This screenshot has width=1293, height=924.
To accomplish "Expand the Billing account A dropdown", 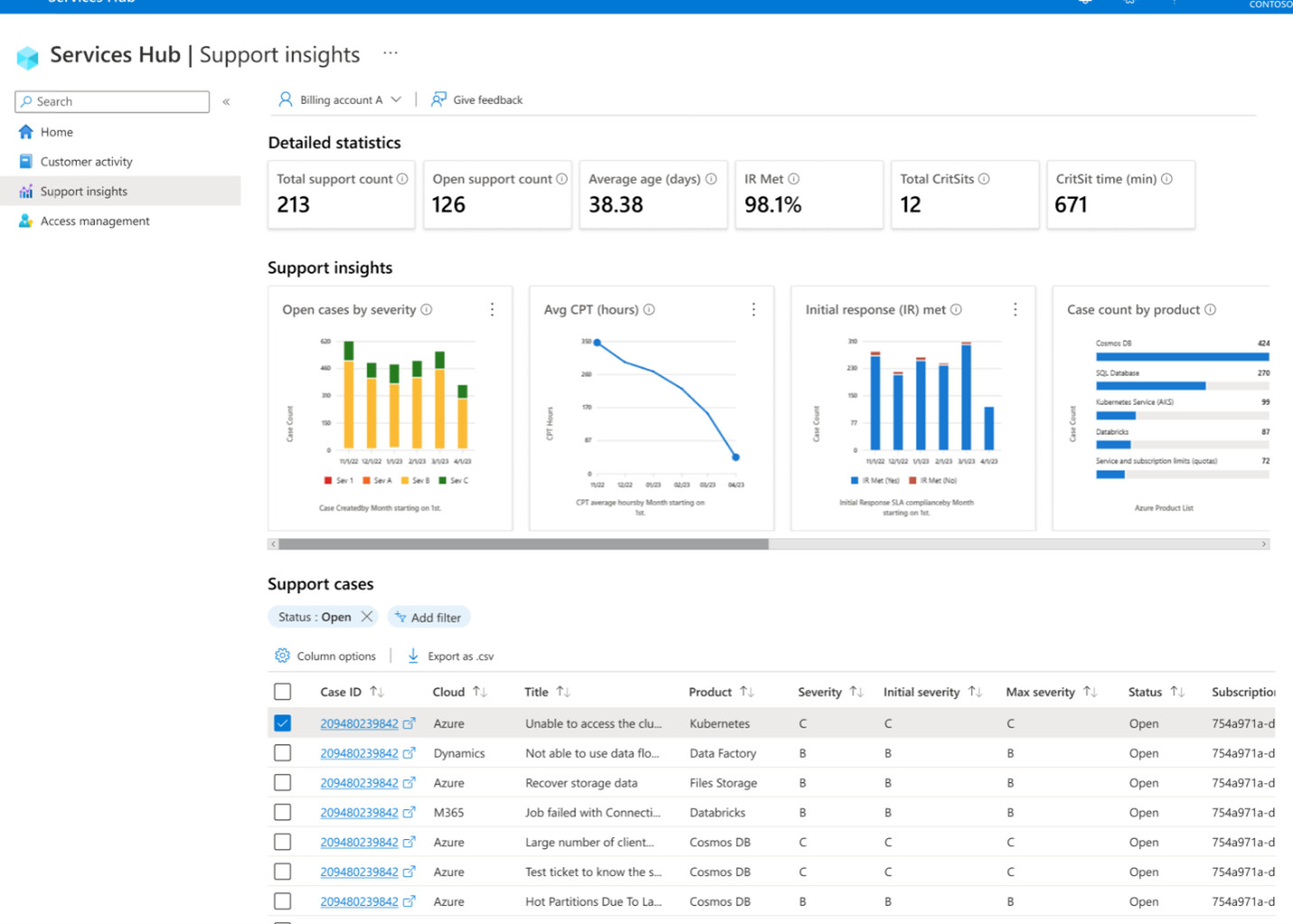I will point(396,99).
